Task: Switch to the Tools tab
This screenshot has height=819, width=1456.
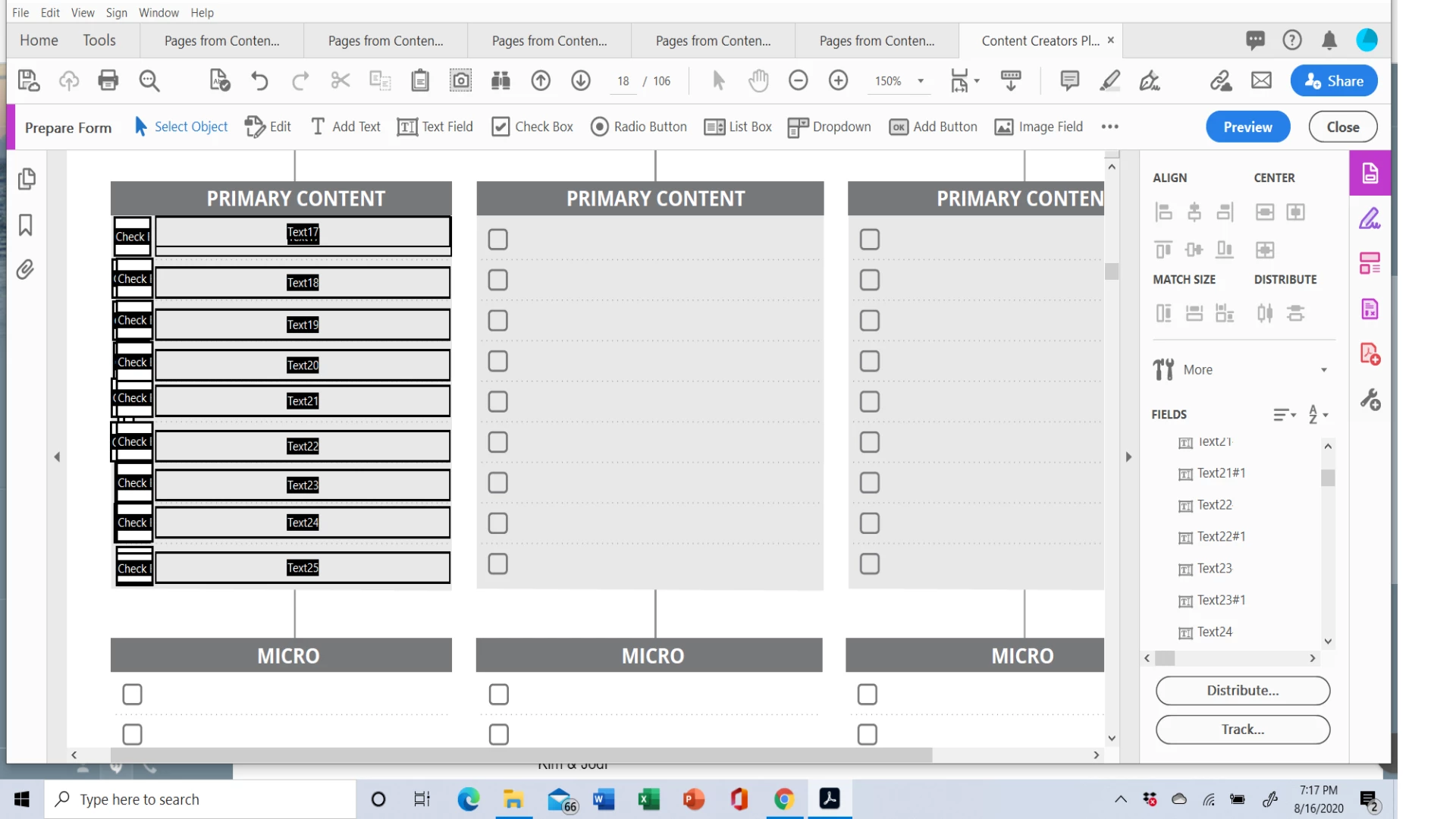Action: (99, 40)
